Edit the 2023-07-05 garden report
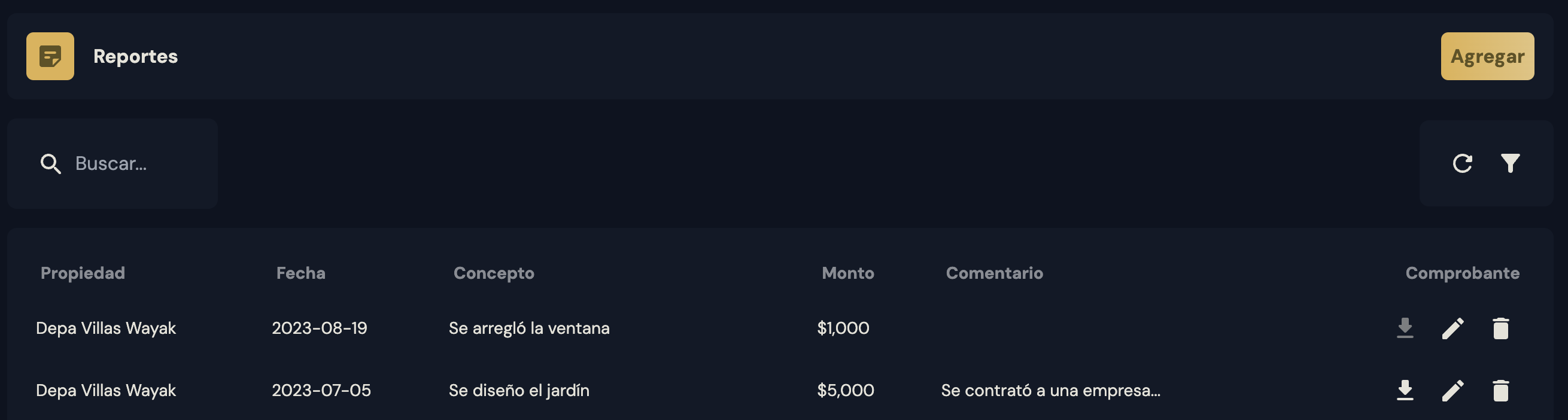The height and width of the screenshot is (420, 1568). click(1453, 390)
